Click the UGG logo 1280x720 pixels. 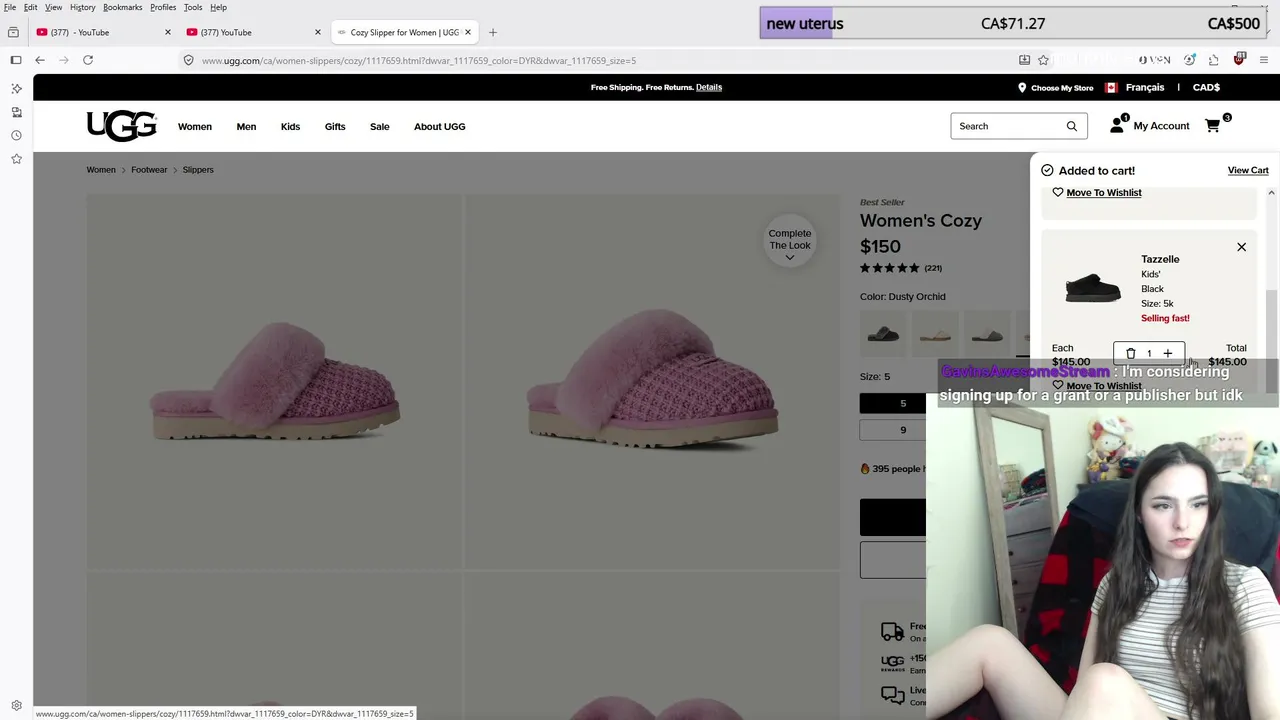[121, 126]
